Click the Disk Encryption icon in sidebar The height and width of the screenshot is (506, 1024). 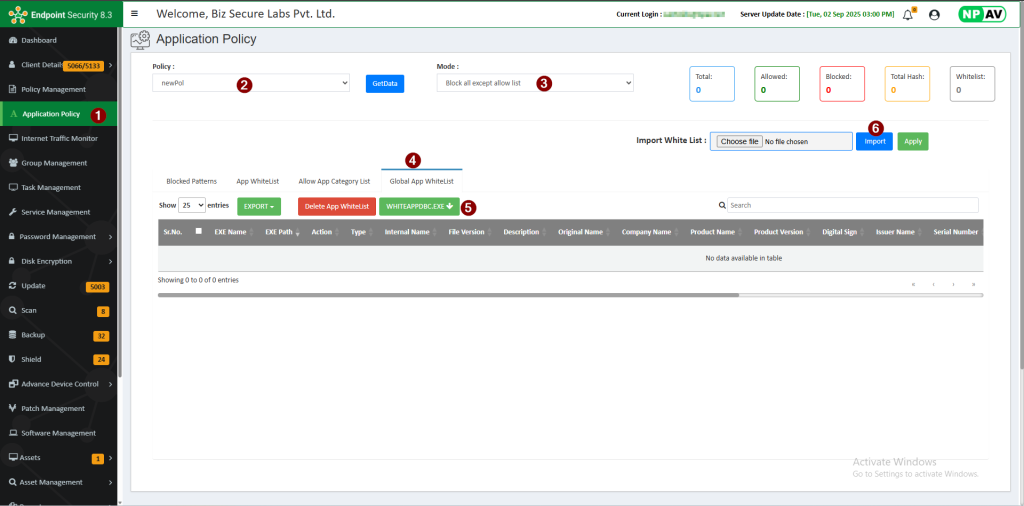pos(13,261)
